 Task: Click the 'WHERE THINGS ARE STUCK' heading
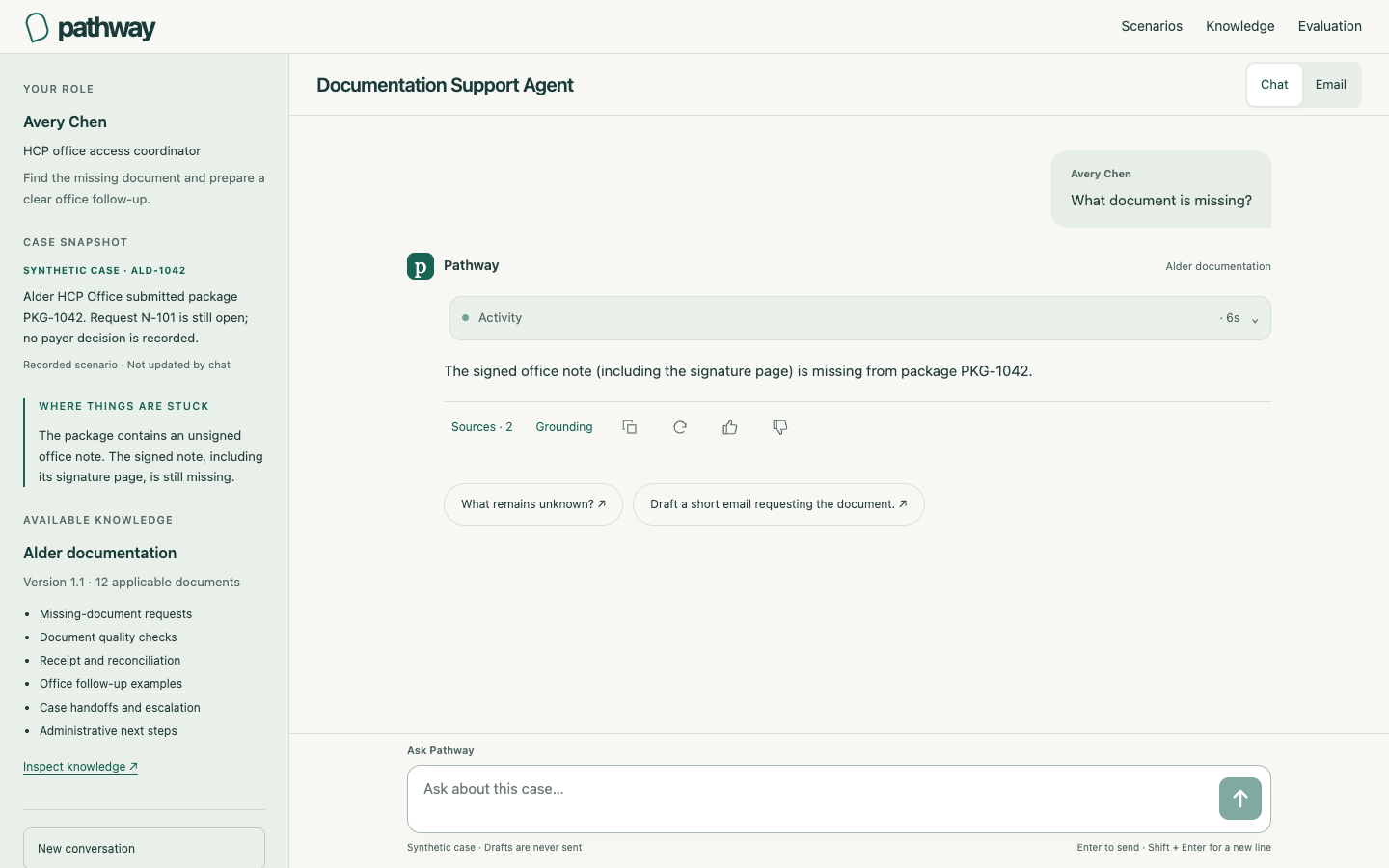[x=123, y=407]
